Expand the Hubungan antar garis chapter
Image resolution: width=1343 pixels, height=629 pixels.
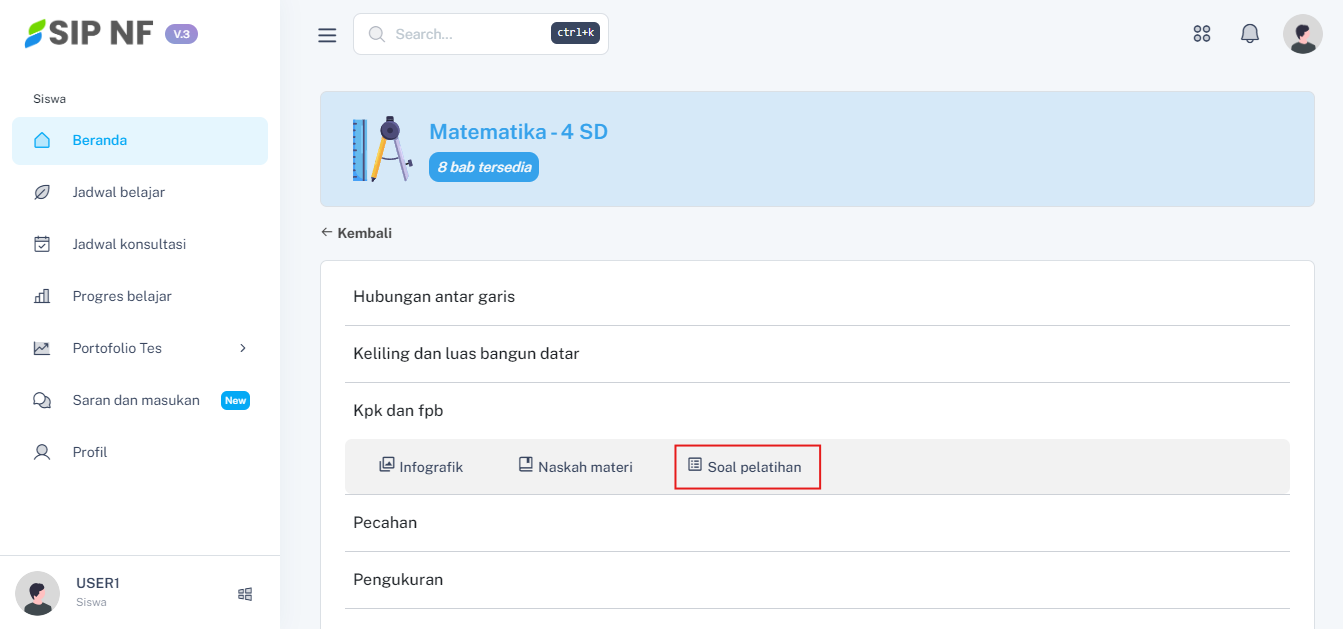coord(434,297)
